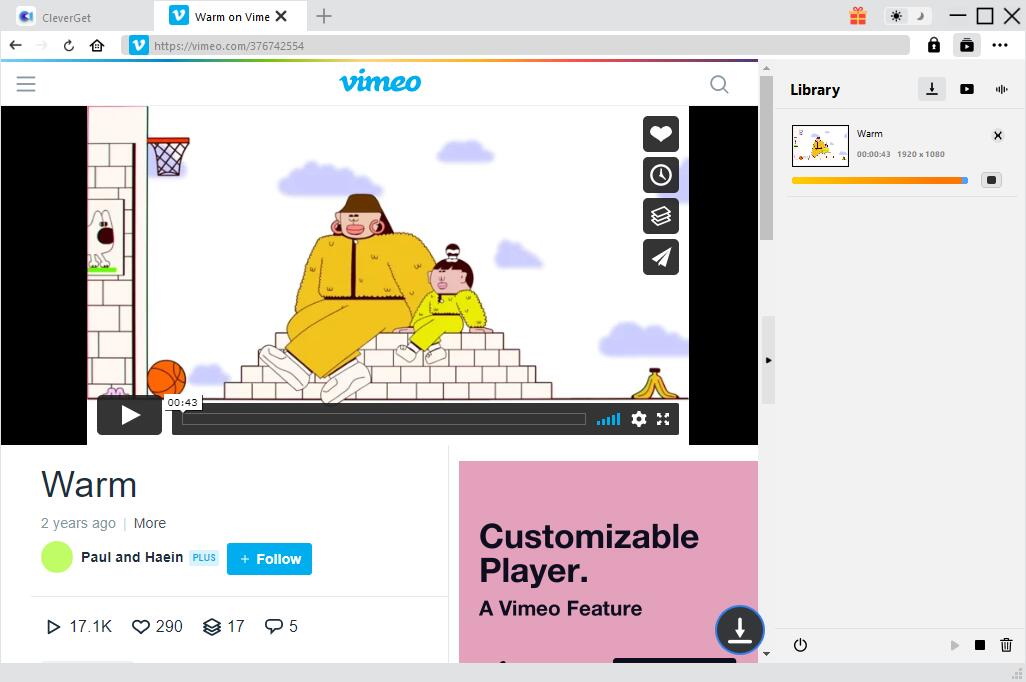Open the video library tab
The width and height of the screenshot is (1026, 682).
(966, 89)
